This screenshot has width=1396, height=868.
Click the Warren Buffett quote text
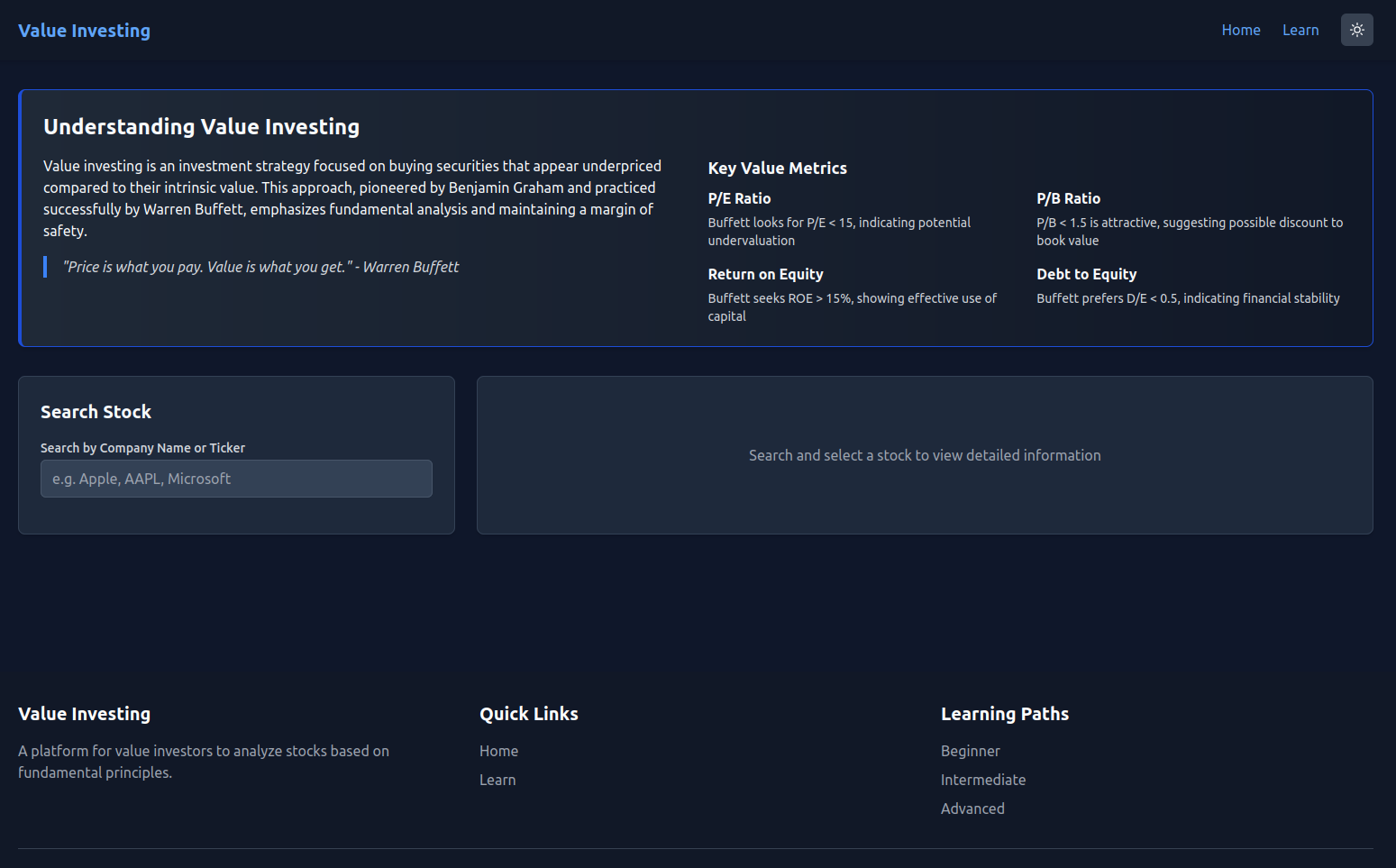coord(260,267)
